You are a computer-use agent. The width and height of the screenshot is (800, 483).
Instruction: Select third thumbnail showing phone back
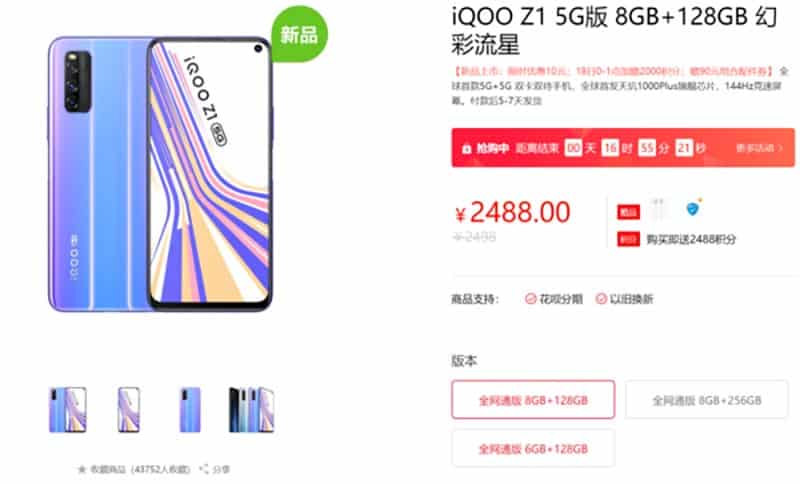coord(190,410)
